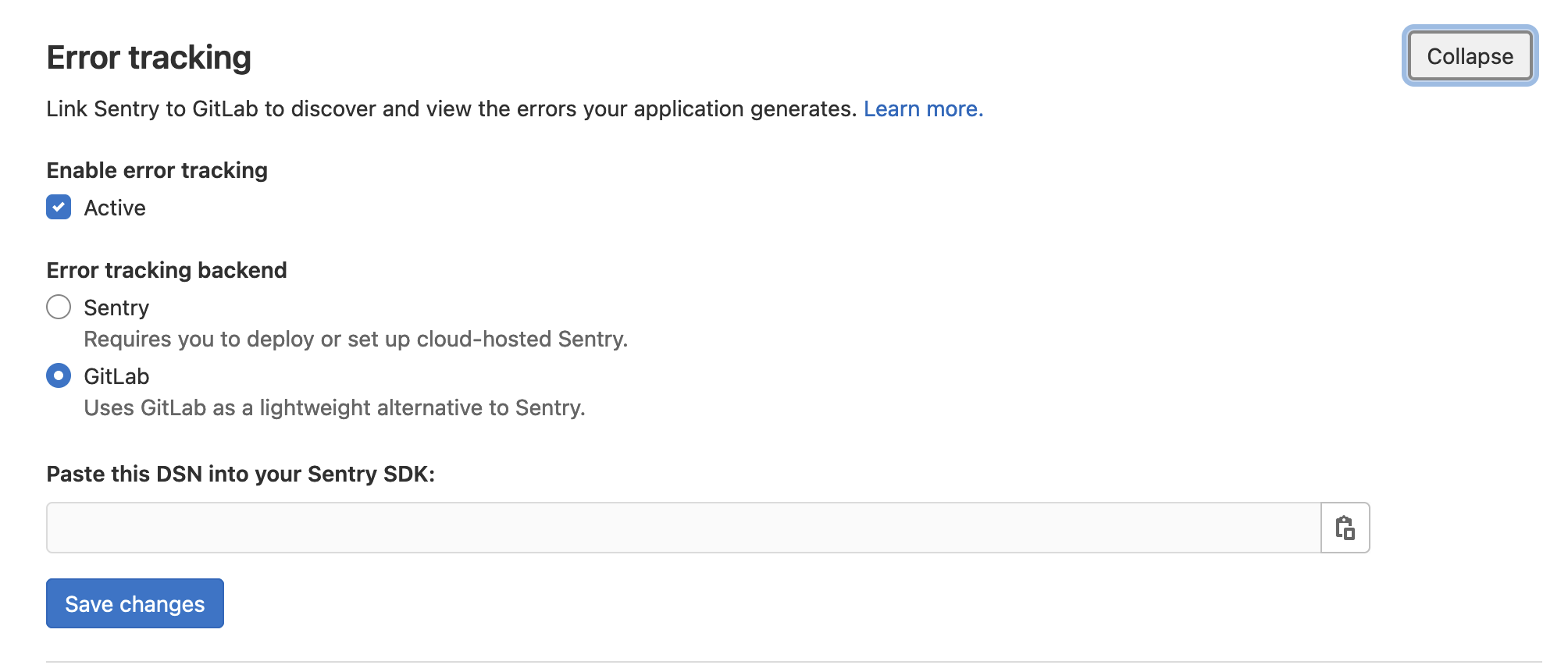Save the error tracking configuration

[x=134, y=603]
